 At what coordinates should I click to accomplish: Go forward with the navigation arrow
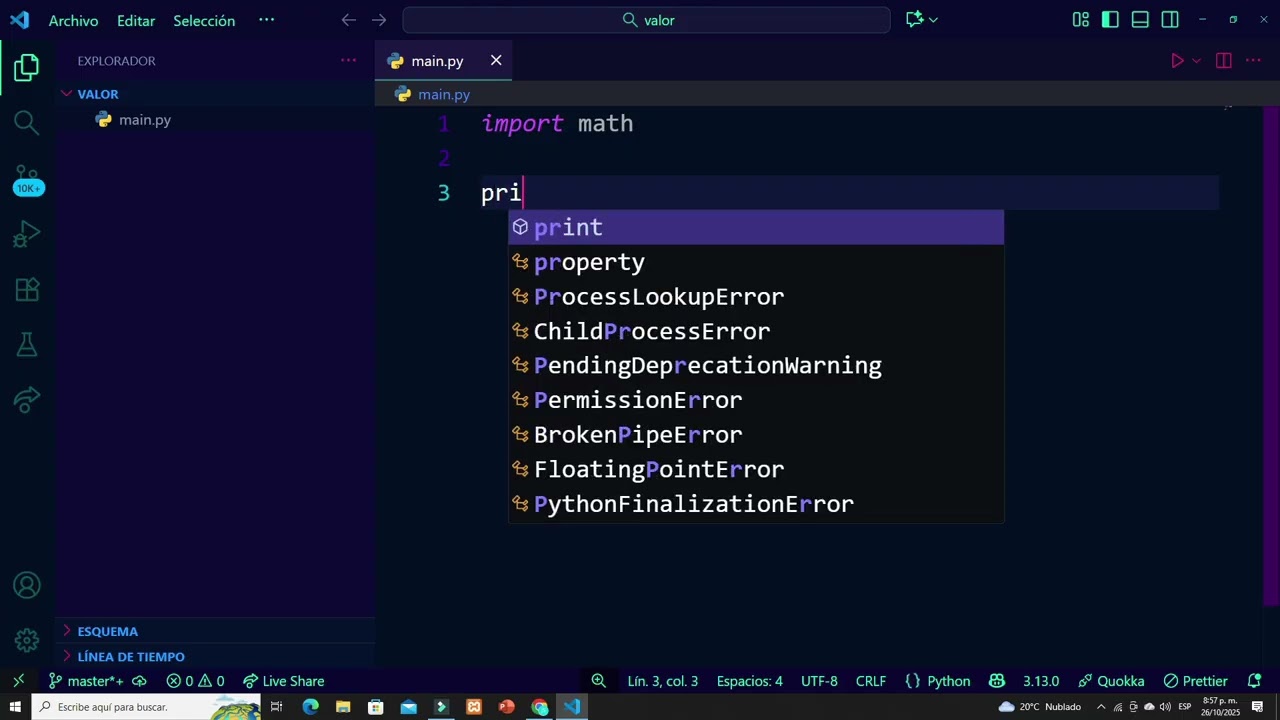coord(379,20)
